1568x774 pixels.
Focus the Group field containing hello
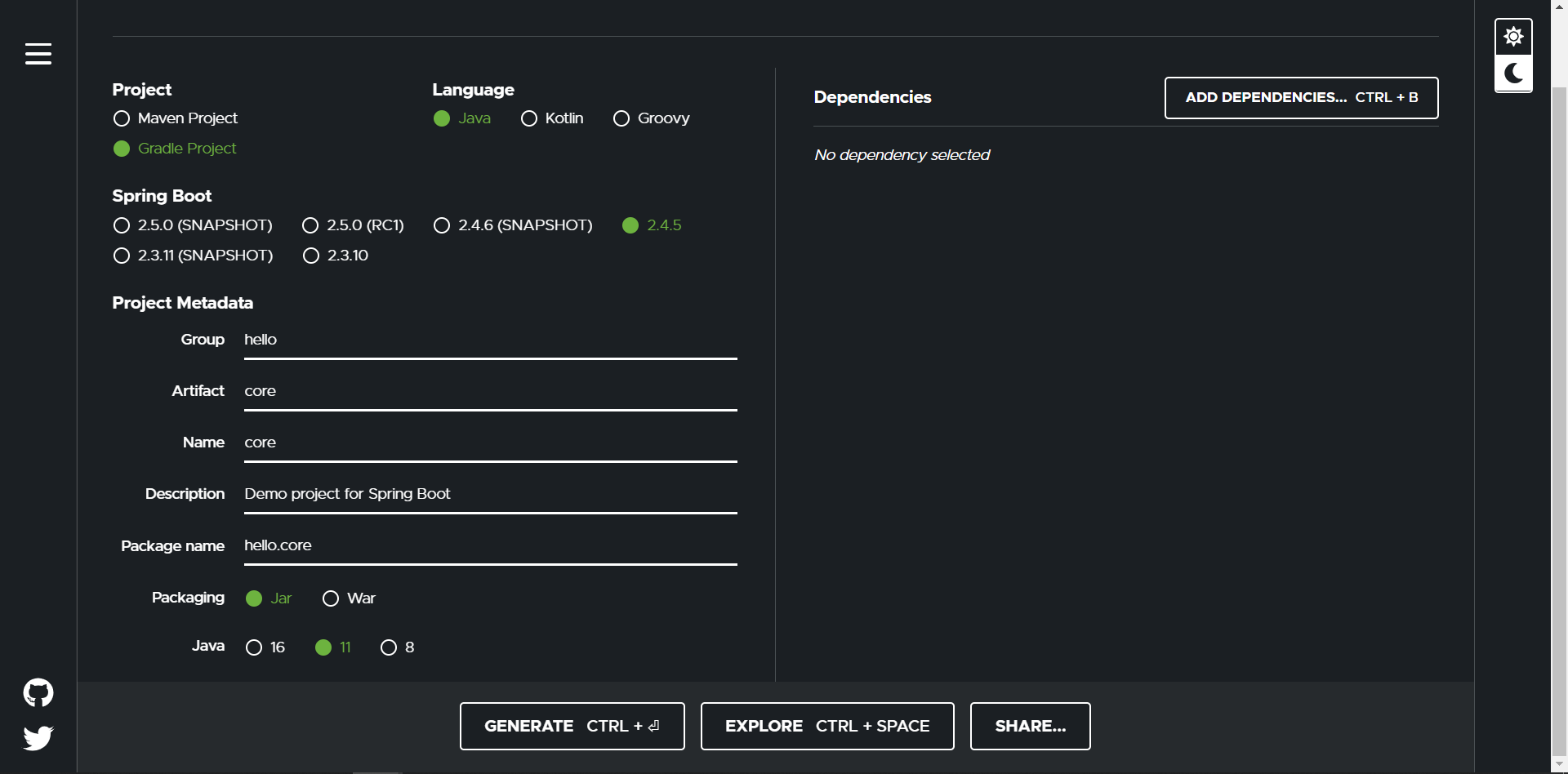click(x=491, y=340)
